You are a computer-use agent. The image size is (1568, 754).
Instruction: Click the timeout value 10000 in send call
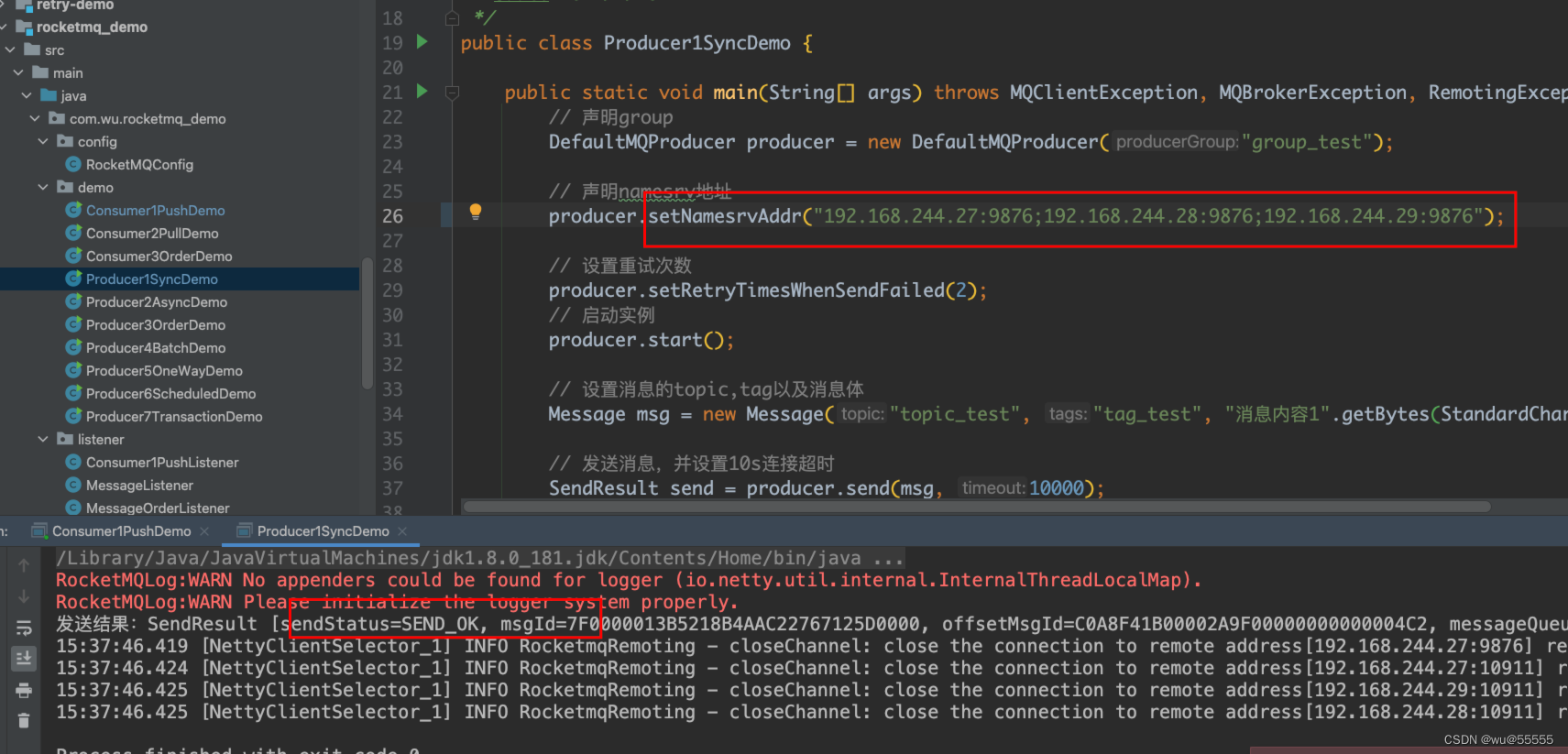(1056, 488)
